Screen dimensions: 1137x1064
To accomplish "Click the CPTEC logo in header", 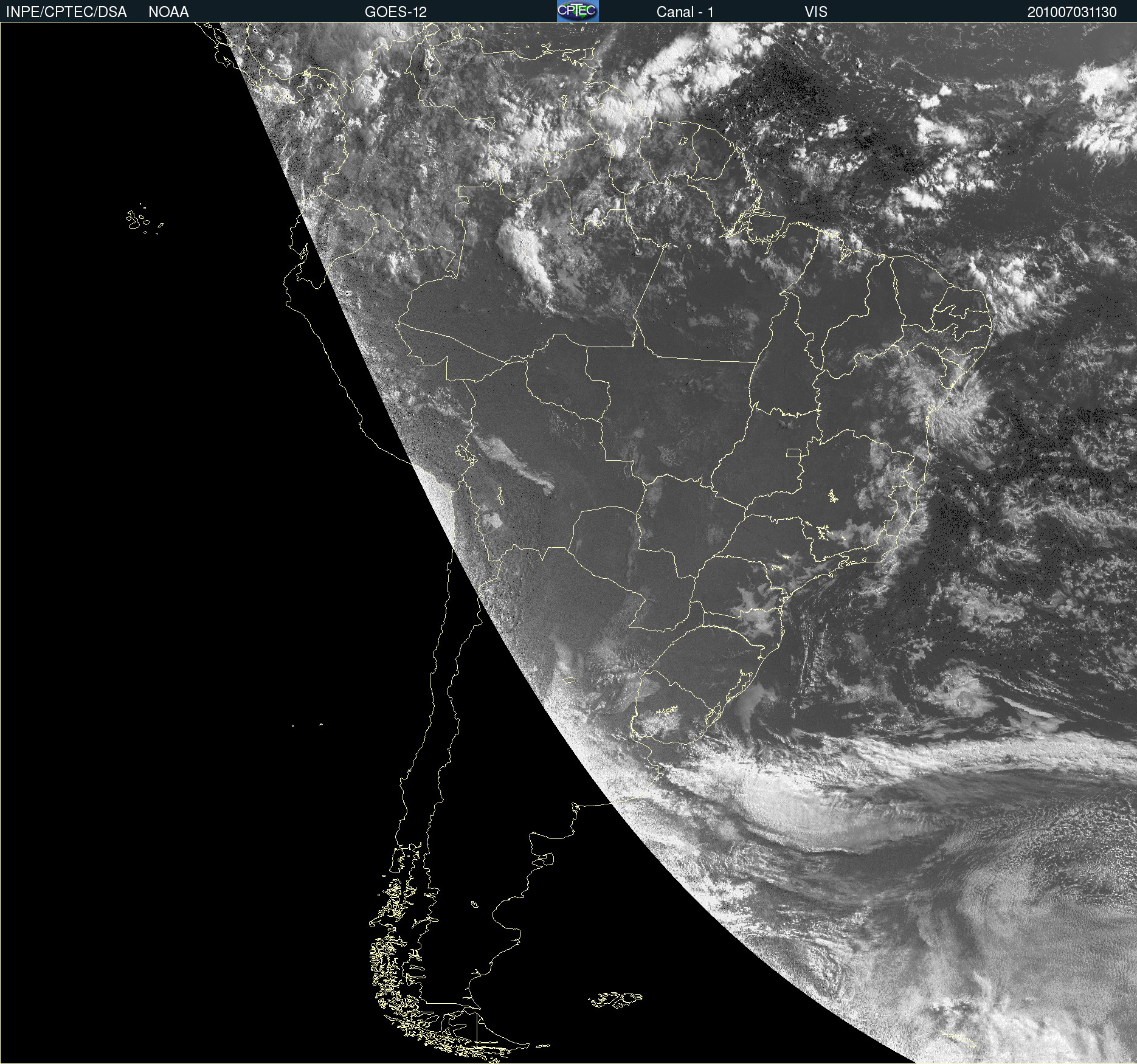I will click(x=578, y=11).
